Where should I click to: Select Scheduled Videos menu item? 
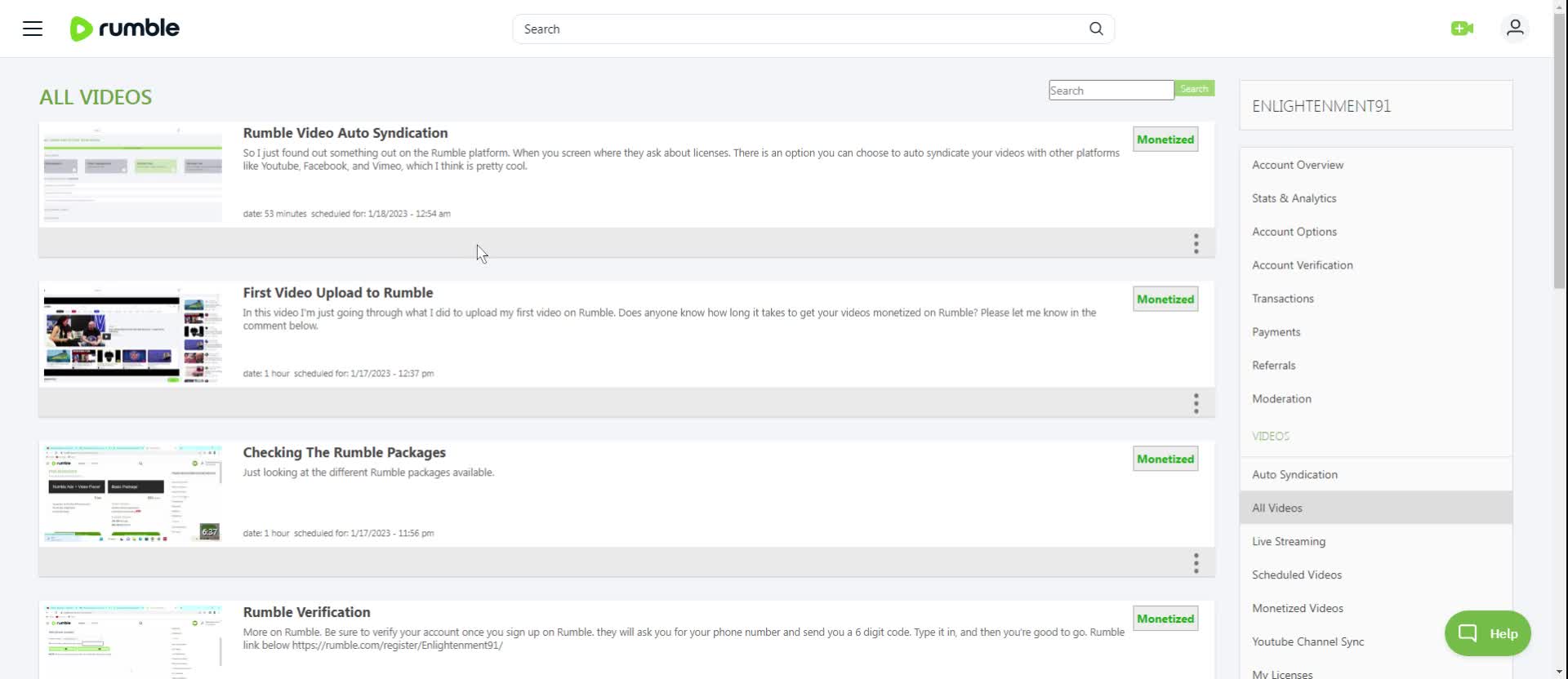click(x=1296, y=575)
